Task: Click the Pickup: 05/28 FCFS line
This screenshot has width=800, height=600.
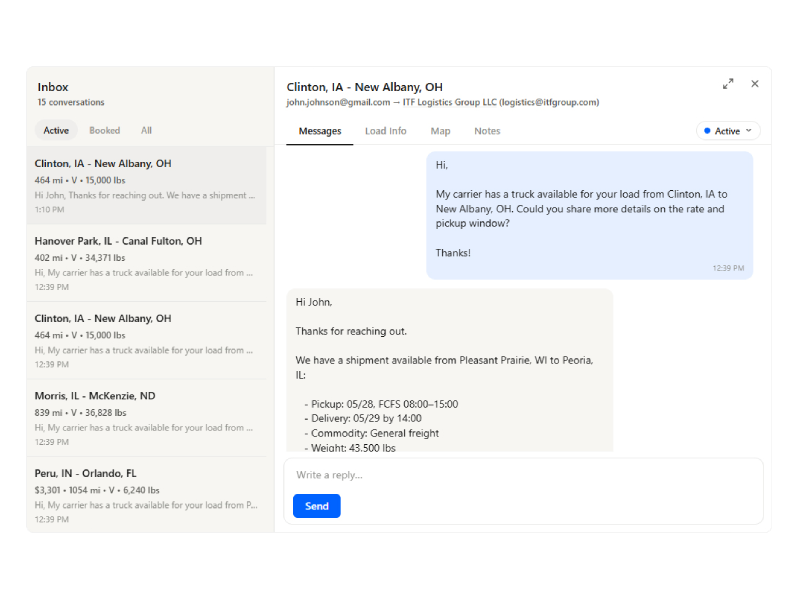Action: coord(381,404)
